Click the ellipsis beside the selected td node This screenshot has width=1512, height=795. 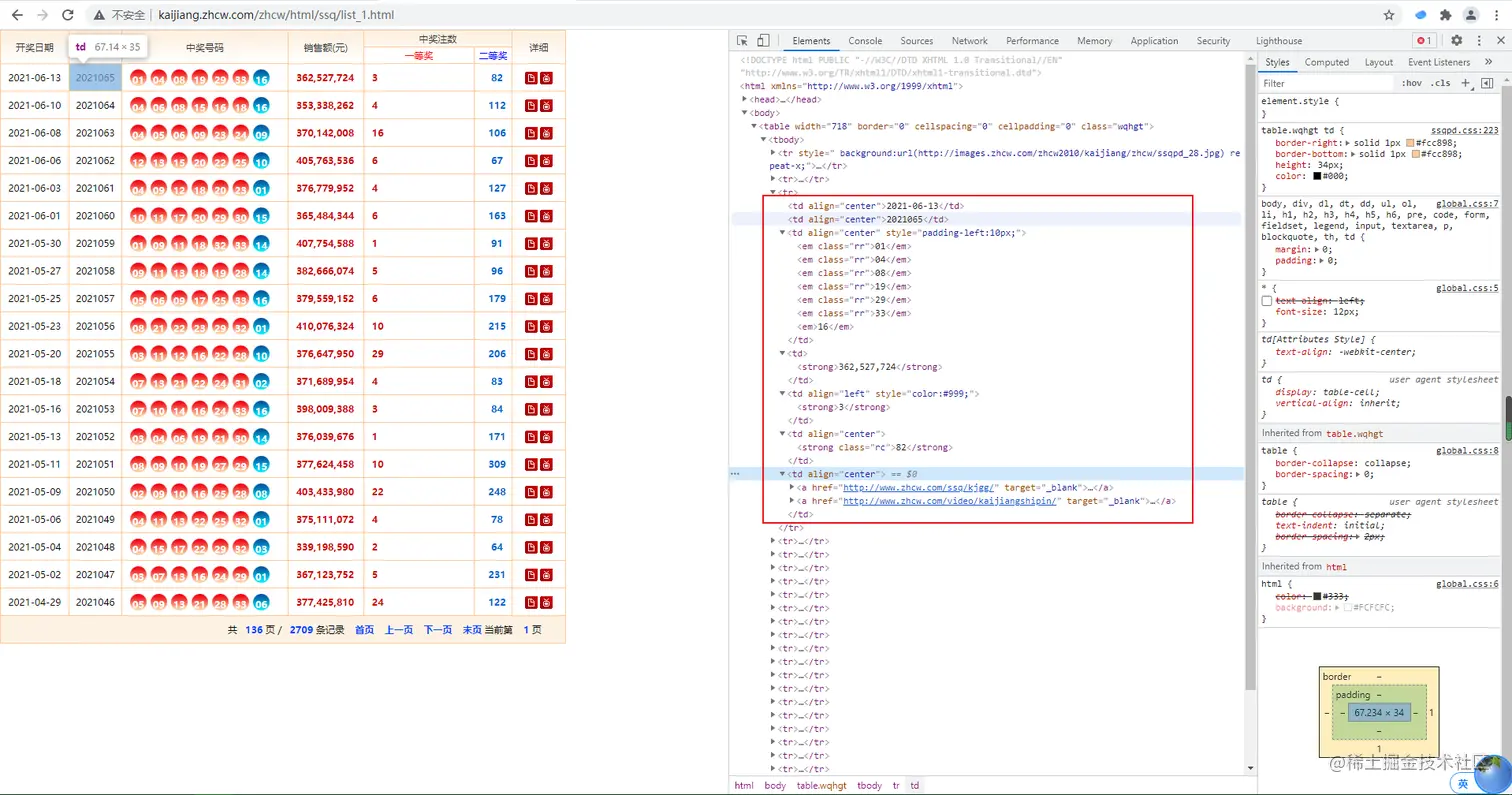pos(736,474)
